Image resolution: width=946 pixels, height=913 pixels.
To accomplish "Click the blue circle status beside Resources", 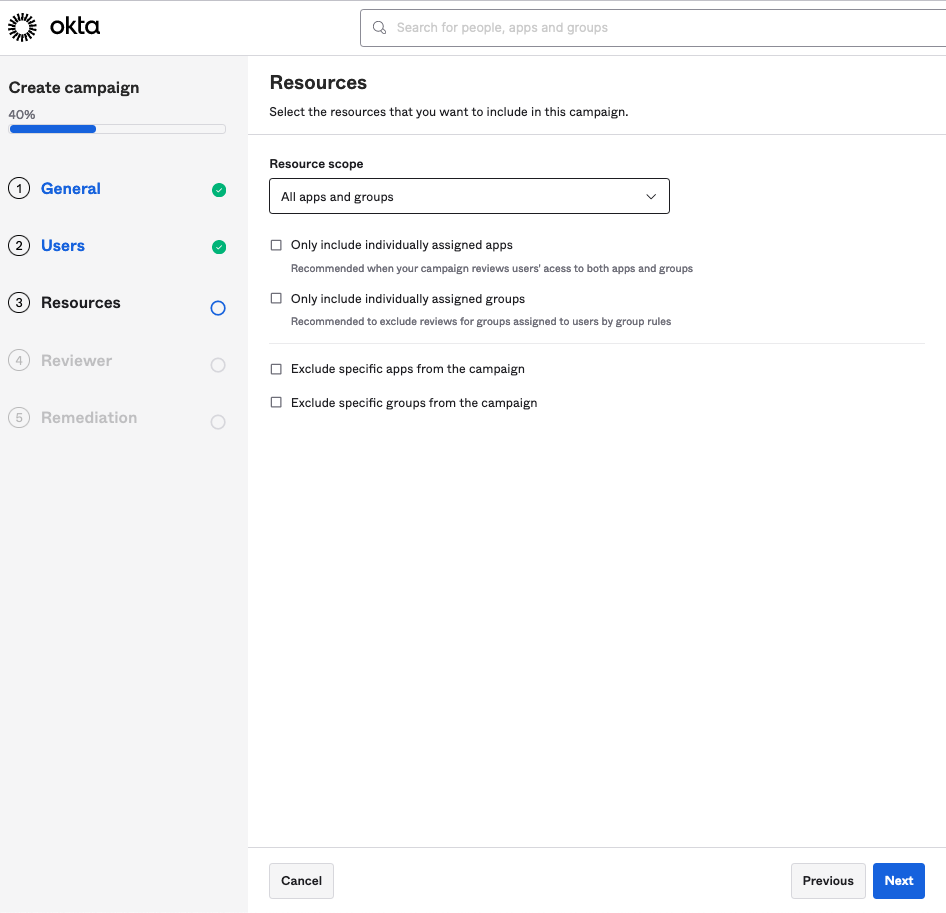I will pos(218,308).
